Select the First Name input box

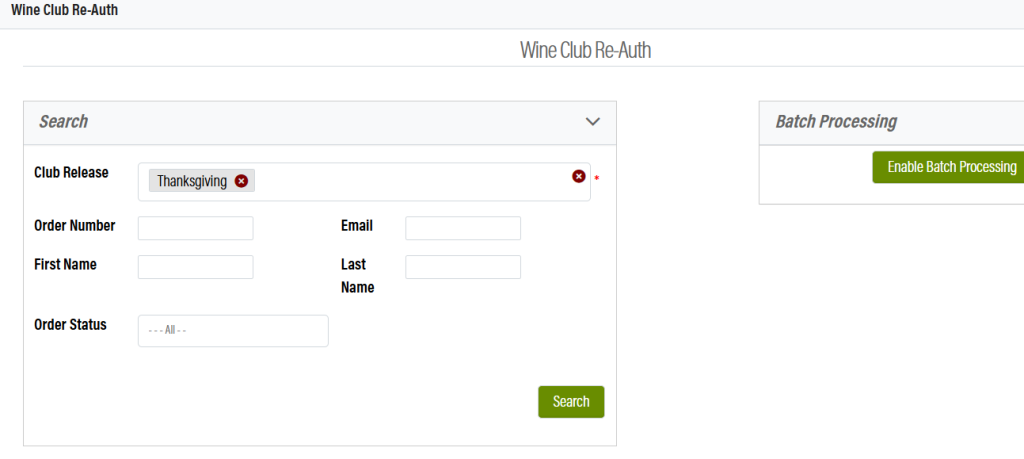coord(196,267)
